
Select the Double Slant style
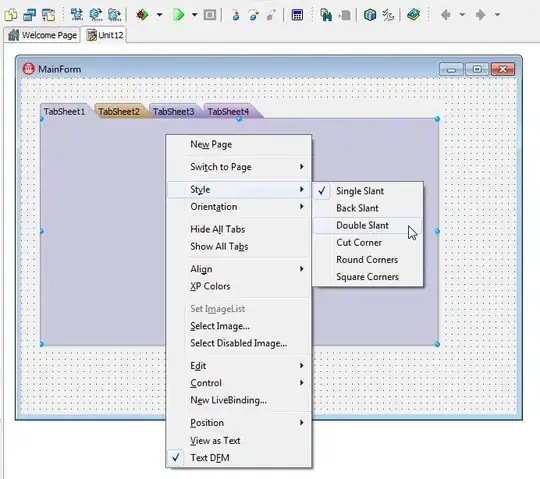coord(368,226)
